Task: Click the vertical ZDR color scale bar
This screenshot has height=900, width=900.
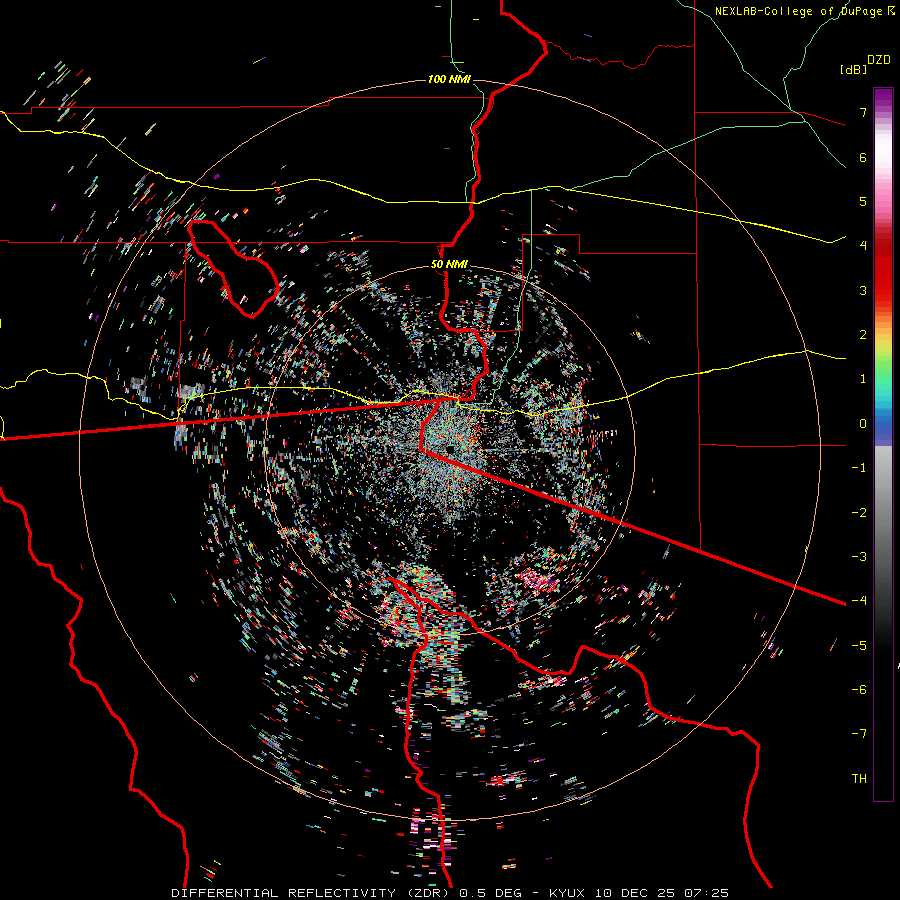Action: (x=883, y=444)
